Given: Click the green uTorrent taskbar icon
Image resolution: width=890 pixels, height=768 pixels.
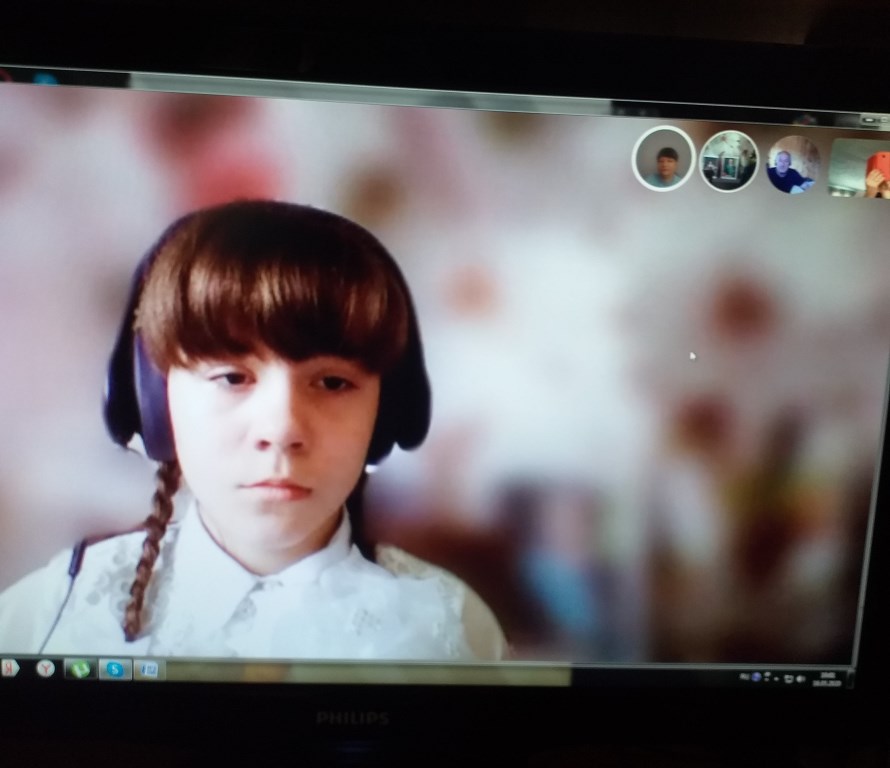Looking at the screenshot, I should click(79, 669).
